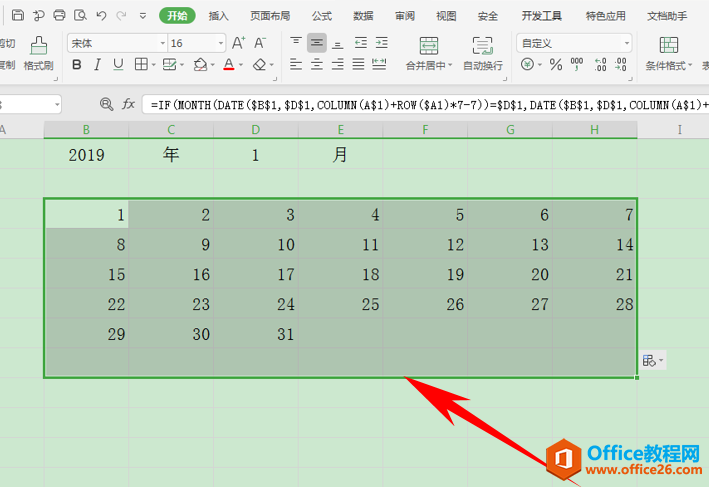This screenshot has width=709, height=487.
Task: Set top vertical alignment
Action: tap(296, 43)
